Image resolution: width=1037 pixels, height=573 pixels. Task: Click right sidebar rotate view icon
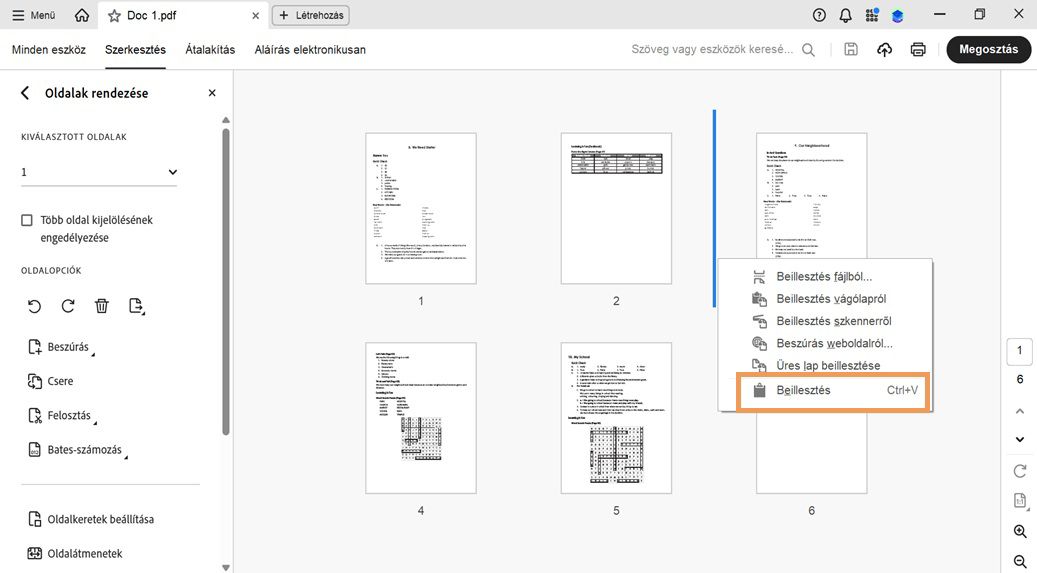point(1020,471)
